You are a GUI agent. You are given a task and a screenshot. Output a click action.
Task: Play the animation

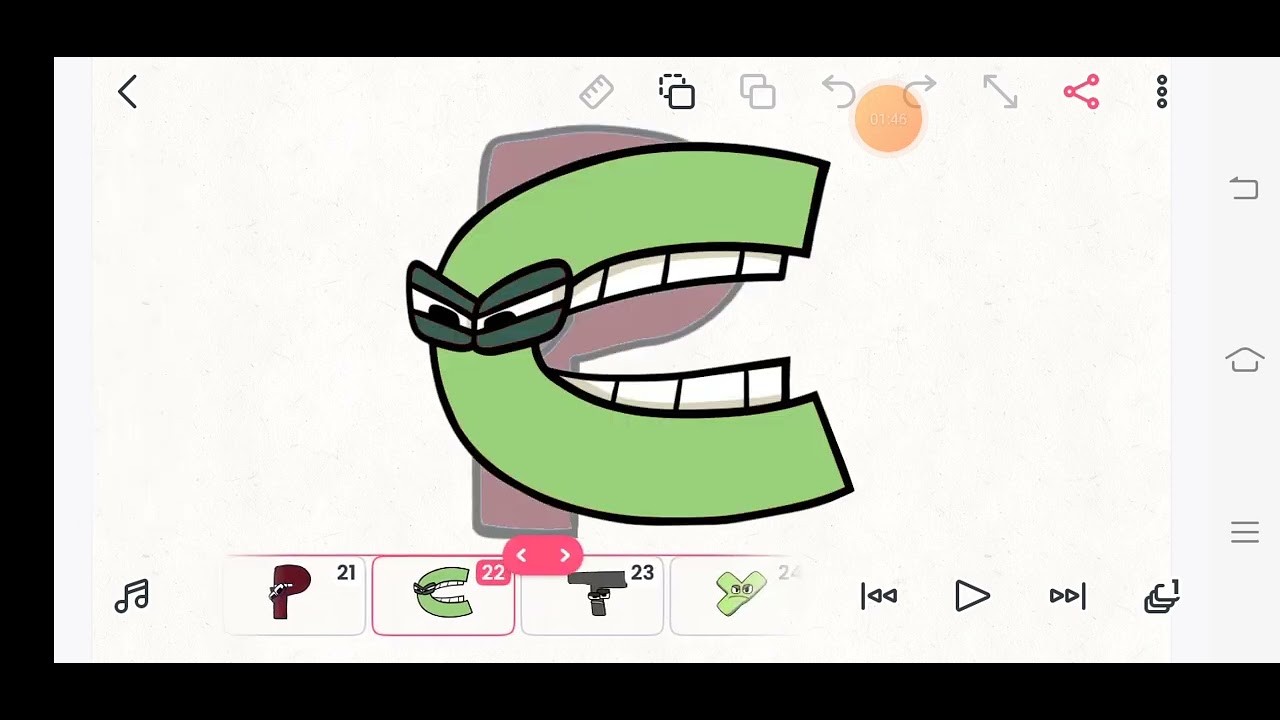[x=972, y=597]
